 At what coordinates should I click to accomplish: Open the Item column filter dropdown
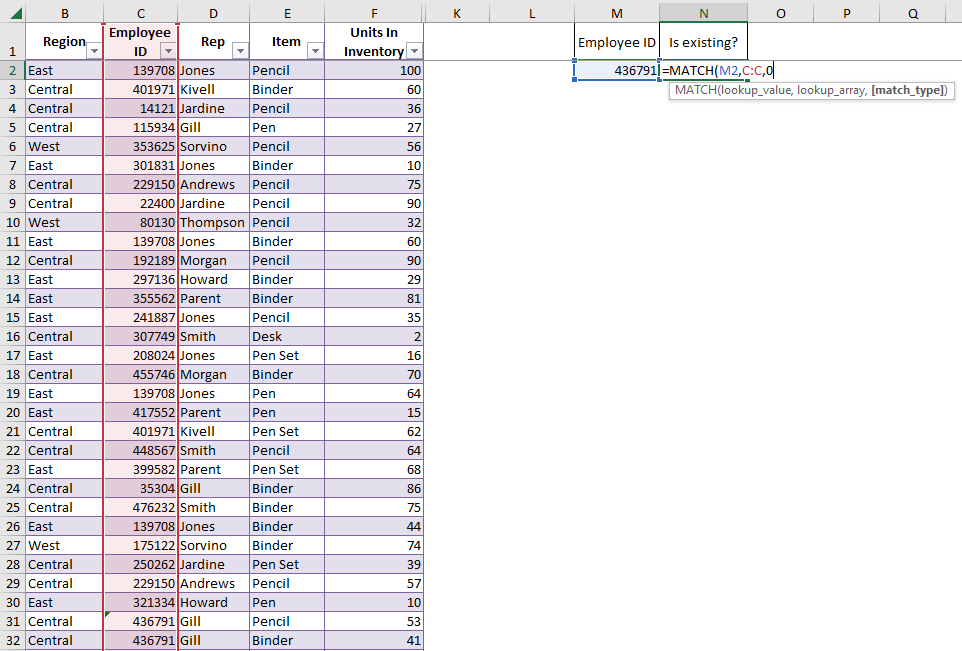click(314, 50)
